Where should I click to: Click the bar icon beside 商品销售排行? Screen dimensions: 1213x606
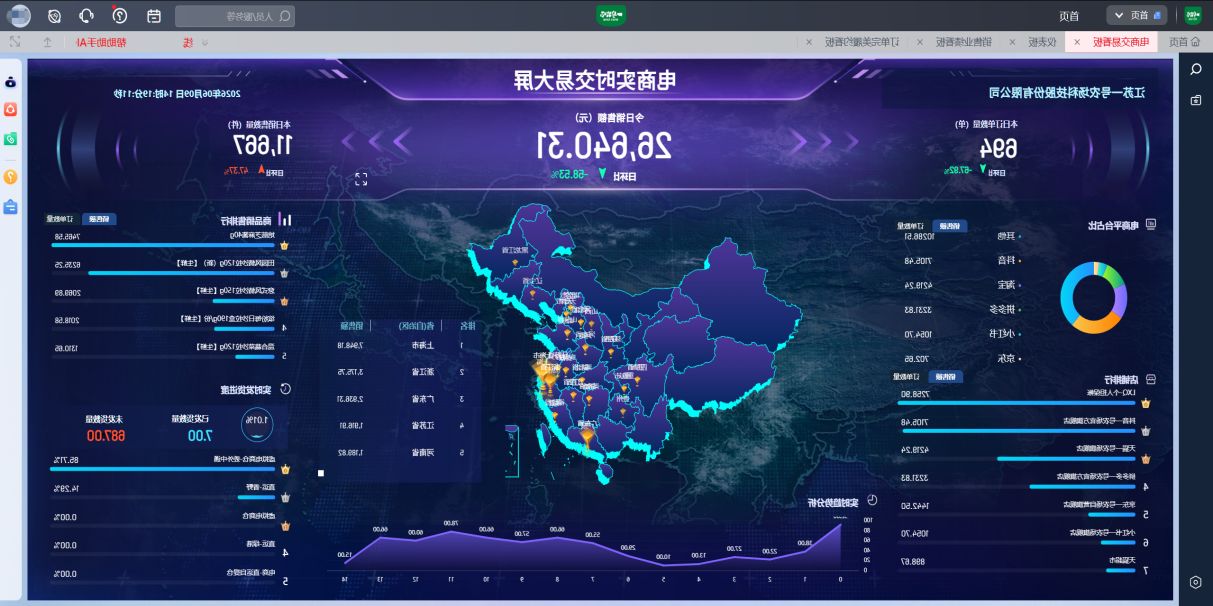pyautogui.click(x=286, y=219)
